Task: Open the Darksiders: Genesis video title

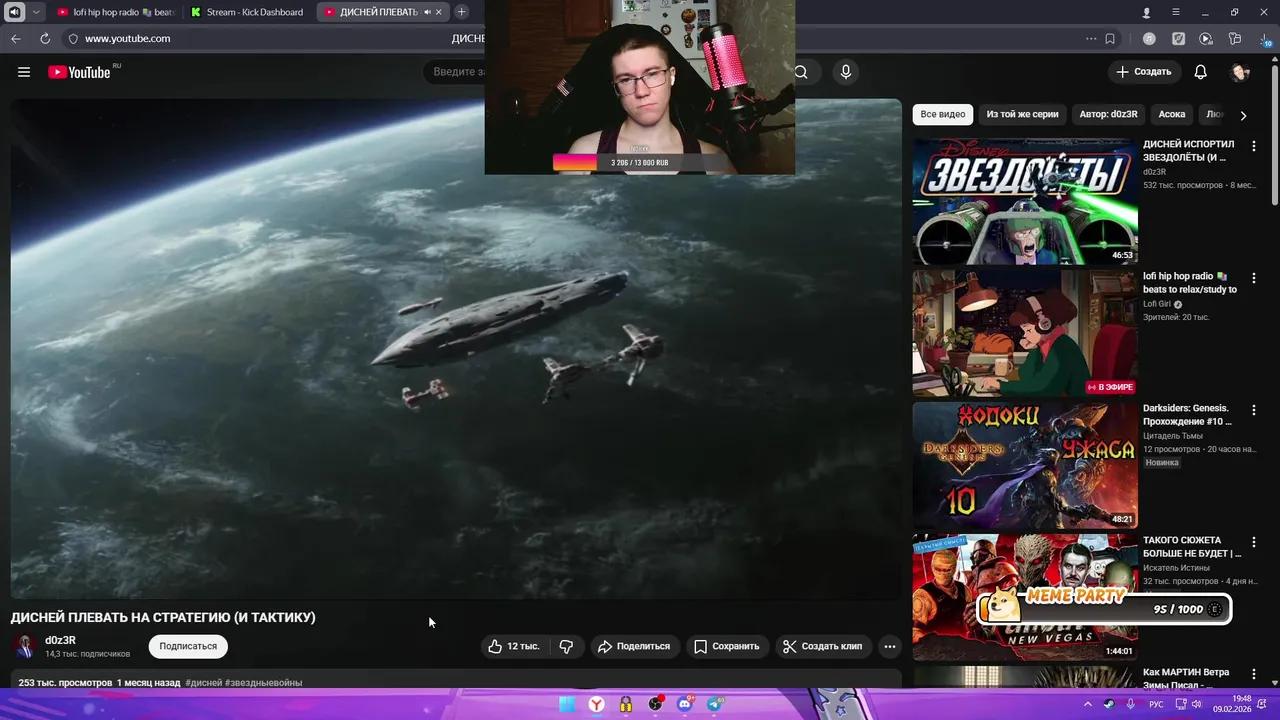Action: click(x=1188, y=415)
